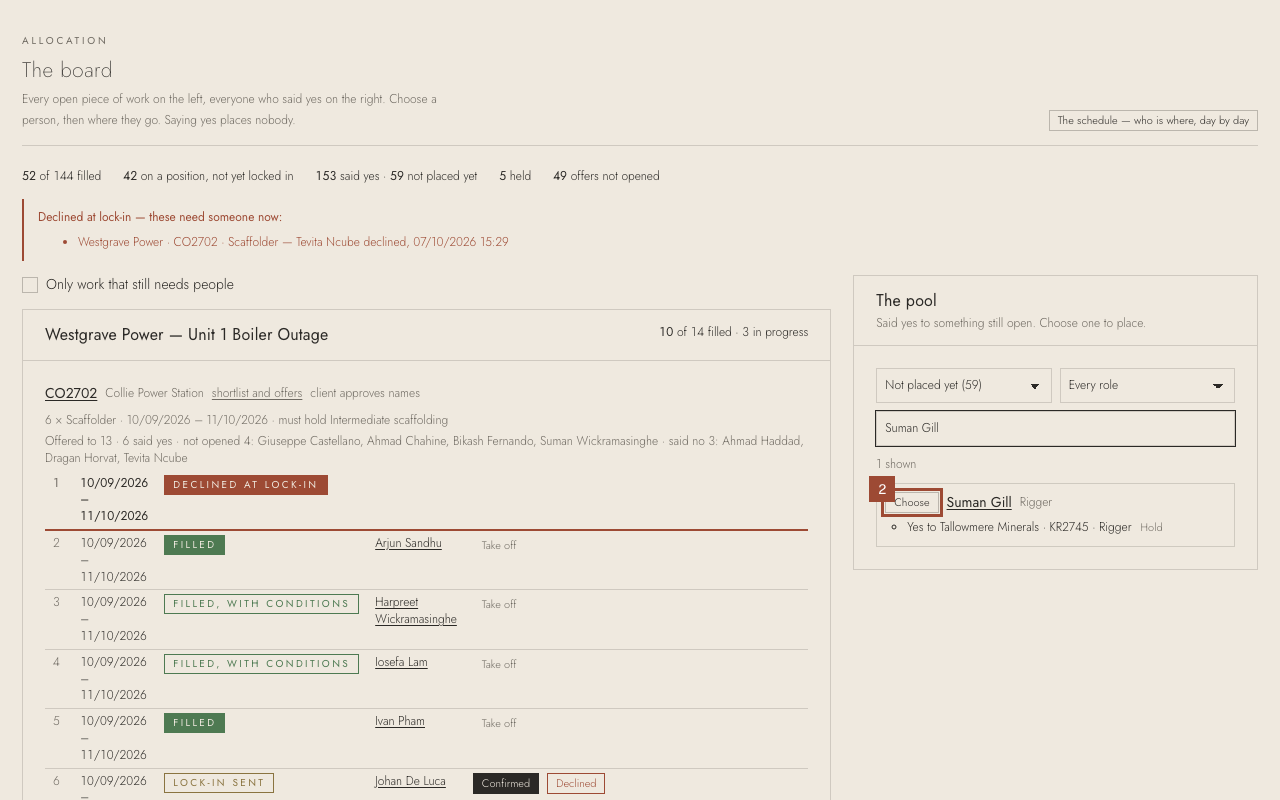Click the 'client approves names' note

pos(365,393)
